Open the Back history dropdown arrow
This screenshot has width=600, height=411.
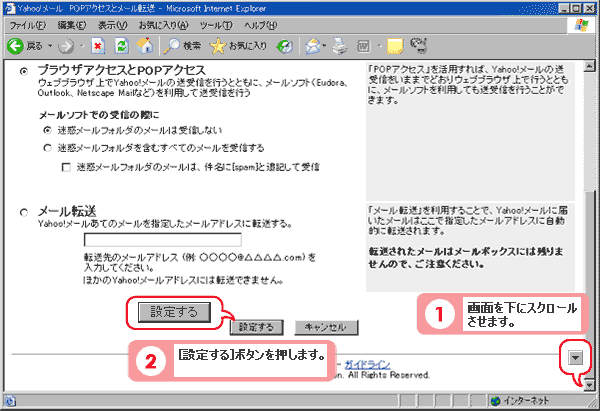point(50,46)
